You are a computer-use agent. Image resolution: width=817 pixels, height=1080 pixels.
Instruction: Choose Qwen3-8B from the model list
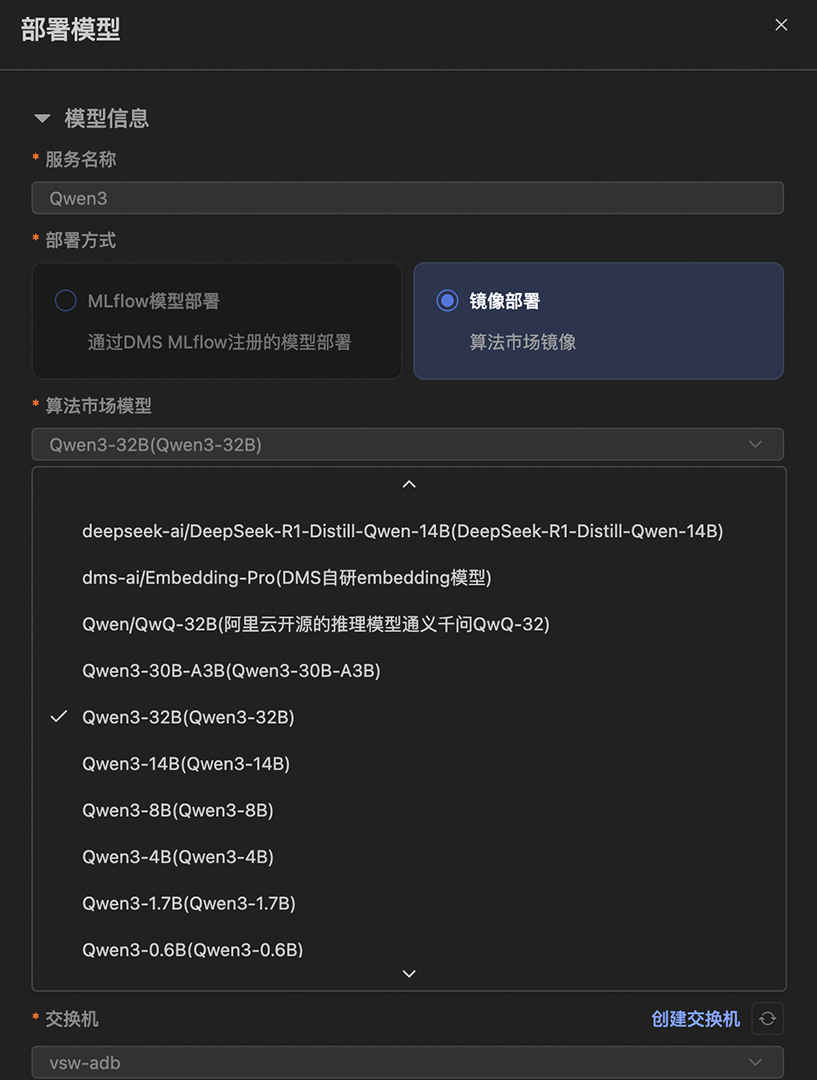(178, 810)
